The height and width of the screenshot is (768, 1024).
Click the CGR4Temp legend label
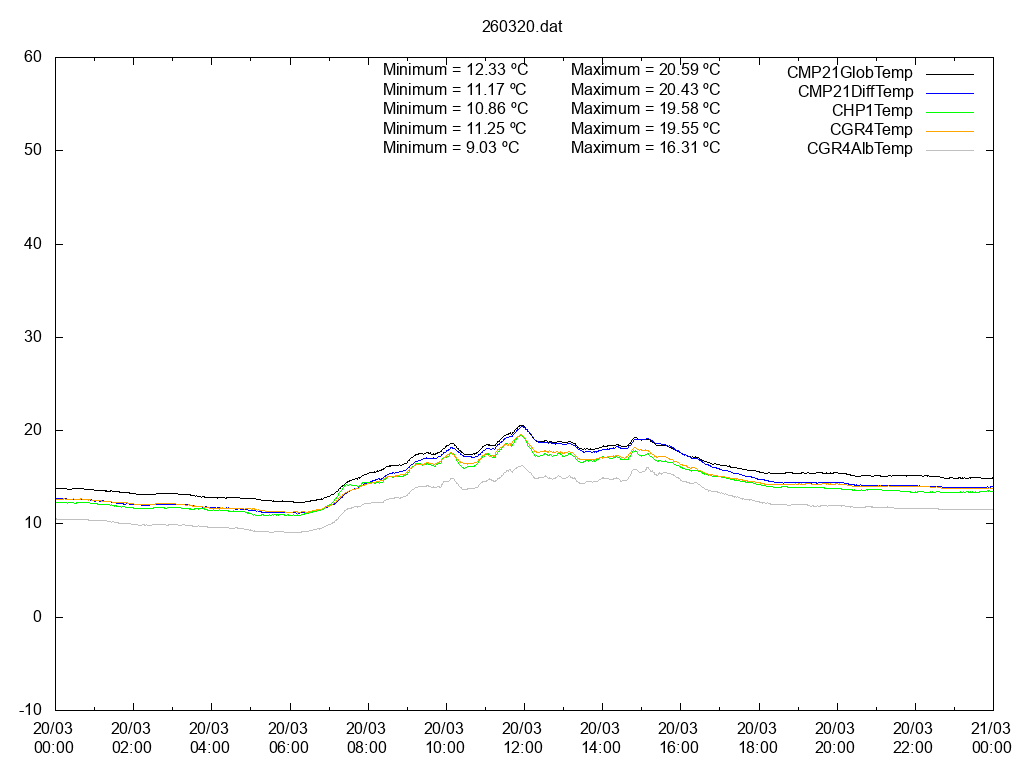click(871, 130)
